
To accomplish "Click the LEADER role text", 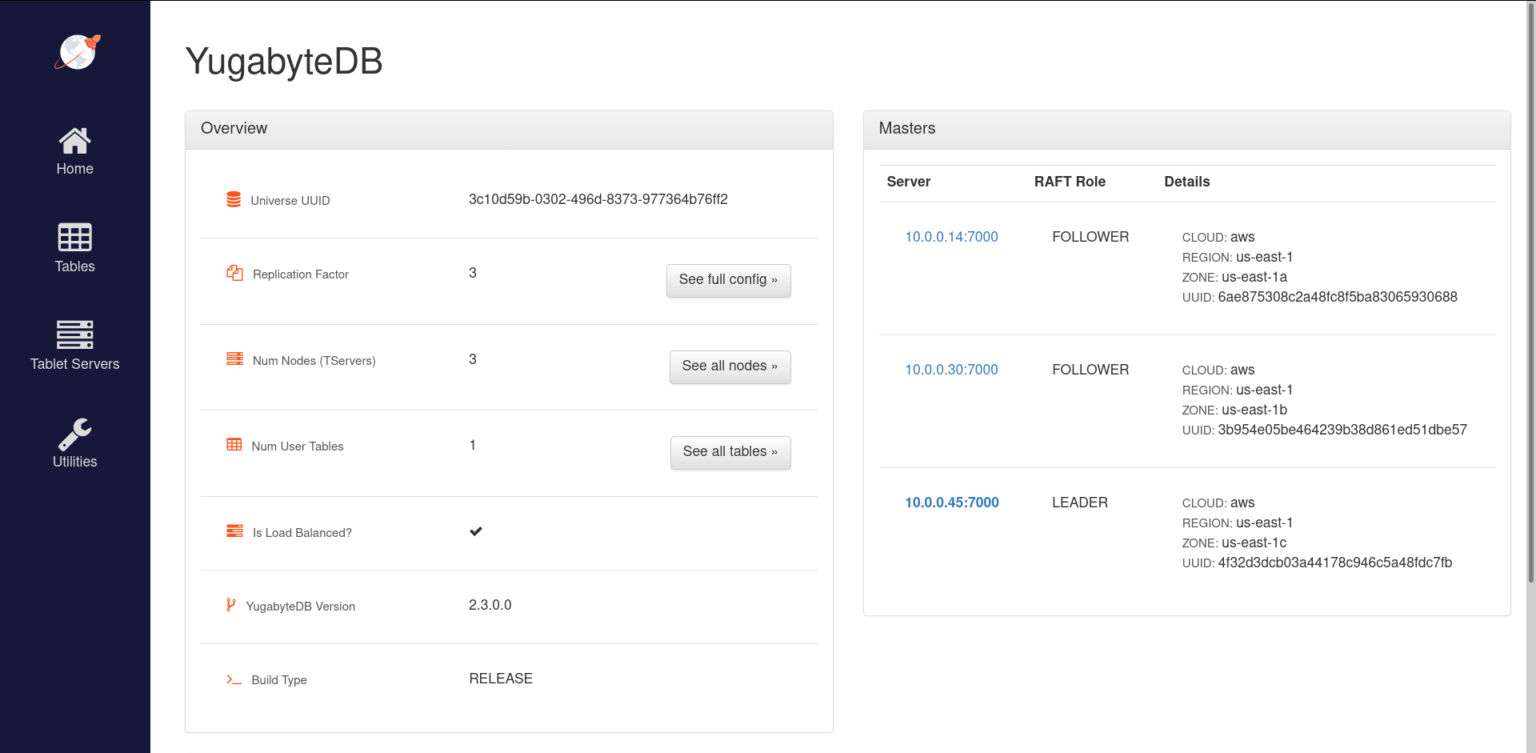I will click(1080, 502).
